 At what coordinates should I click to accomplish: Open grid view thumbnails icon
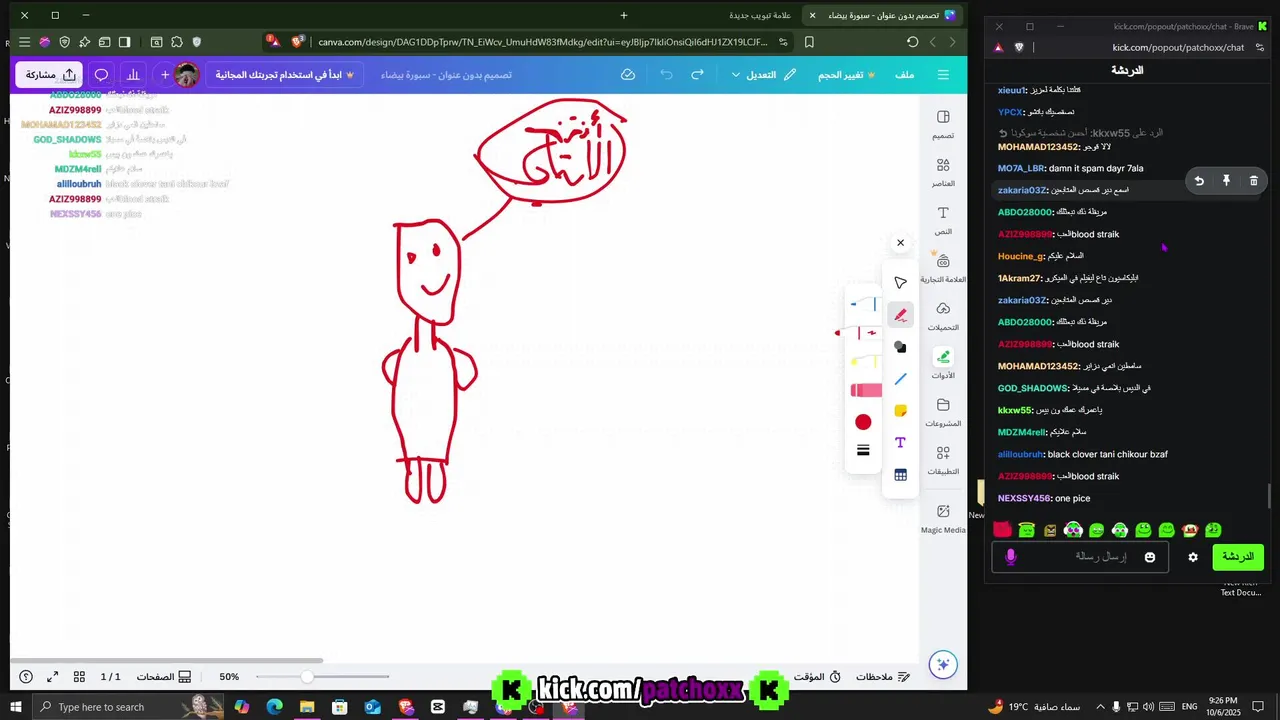click(x=79, y=677)
